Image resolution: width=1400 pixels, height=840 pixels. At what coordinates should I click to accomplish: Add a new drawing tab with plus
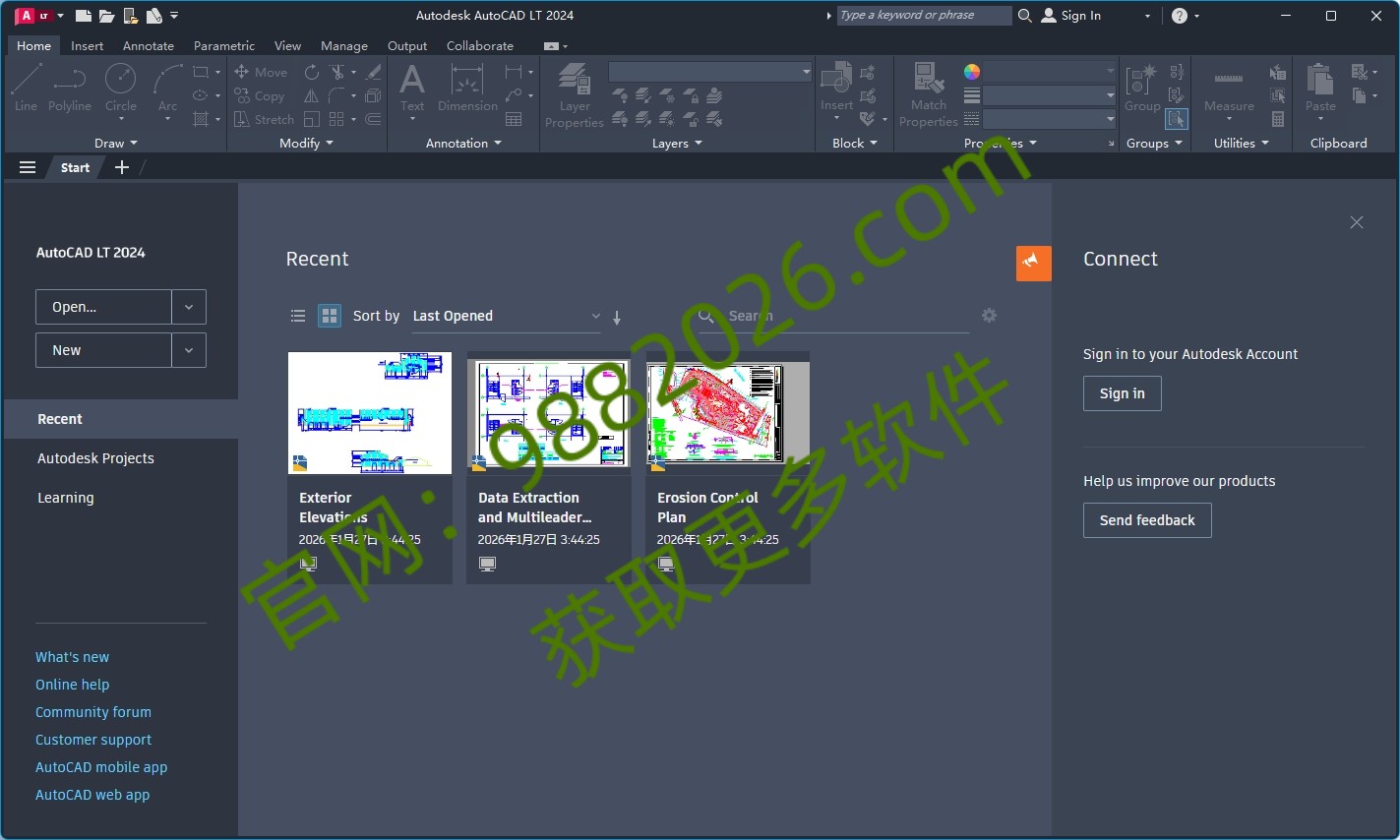click(x=122, y=167)
